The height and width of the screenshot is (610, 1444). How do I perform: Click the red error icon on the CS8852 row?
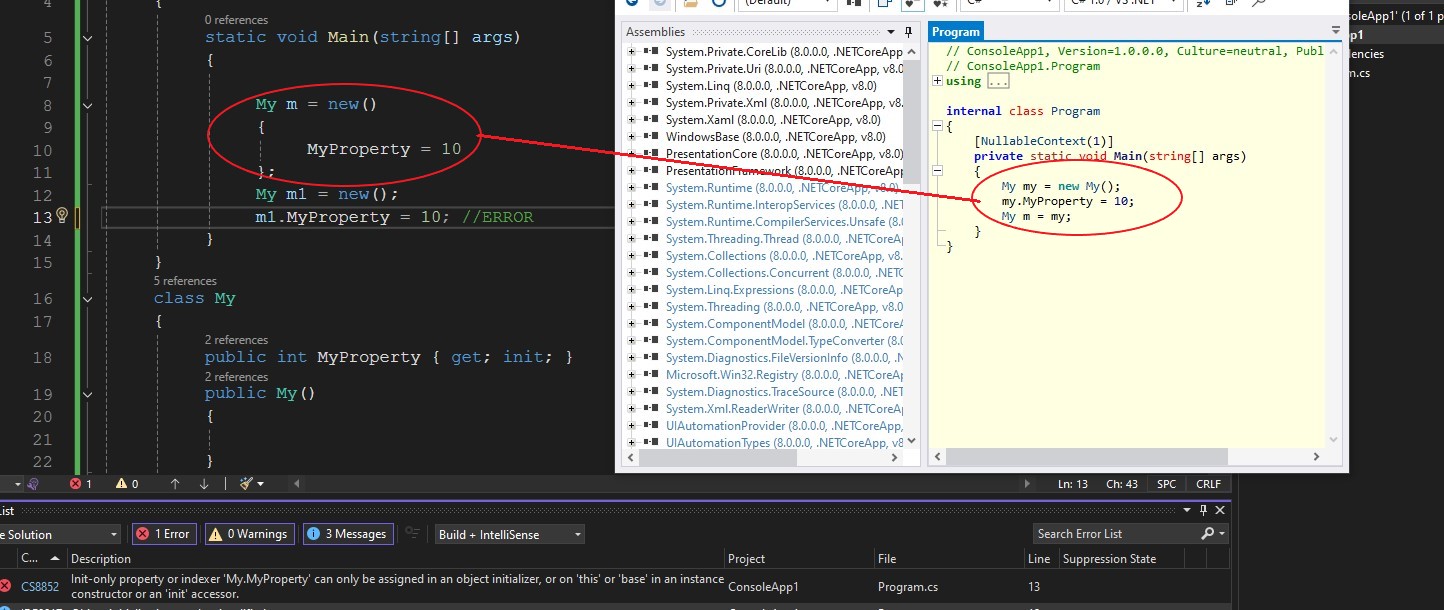point(5,586)
